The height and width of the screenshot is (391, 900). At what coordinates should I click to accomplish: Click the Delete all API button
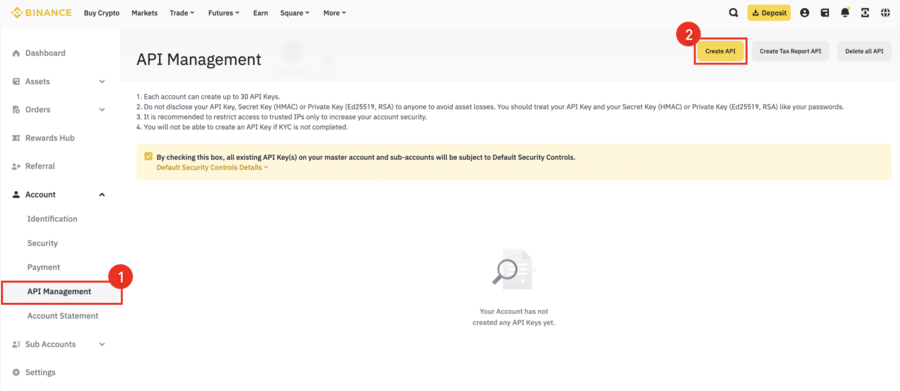point(864,51)
